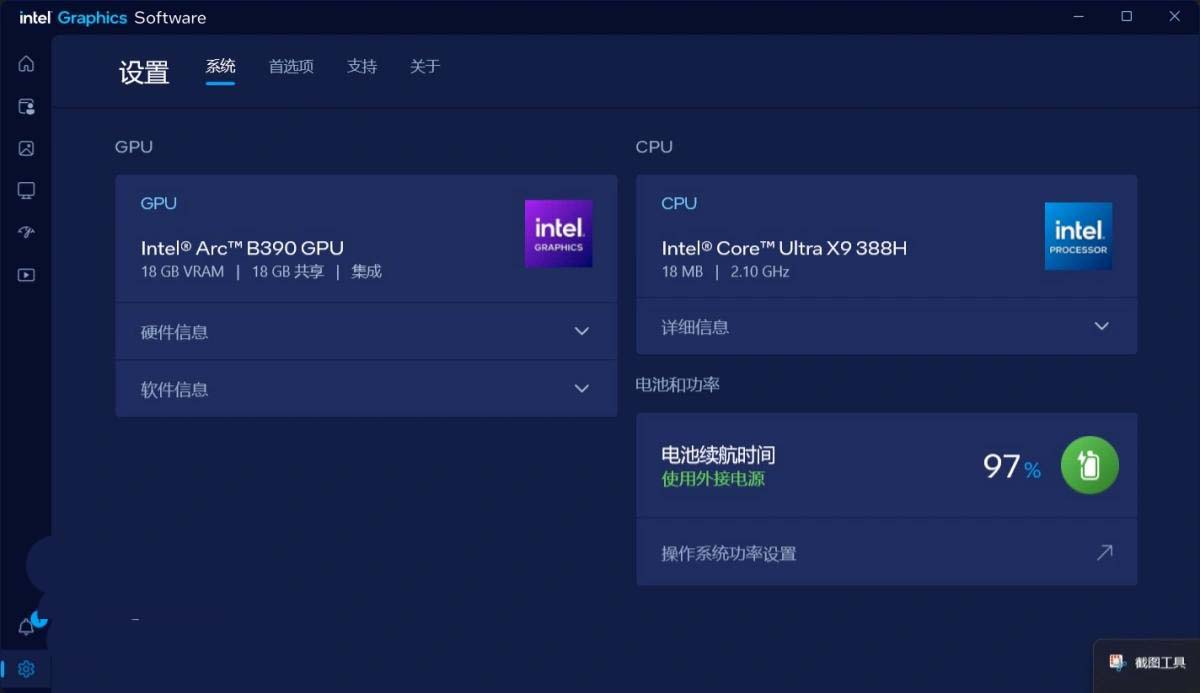
Task: Switch to the 系统 tab
Action: (x=220, y=66)
